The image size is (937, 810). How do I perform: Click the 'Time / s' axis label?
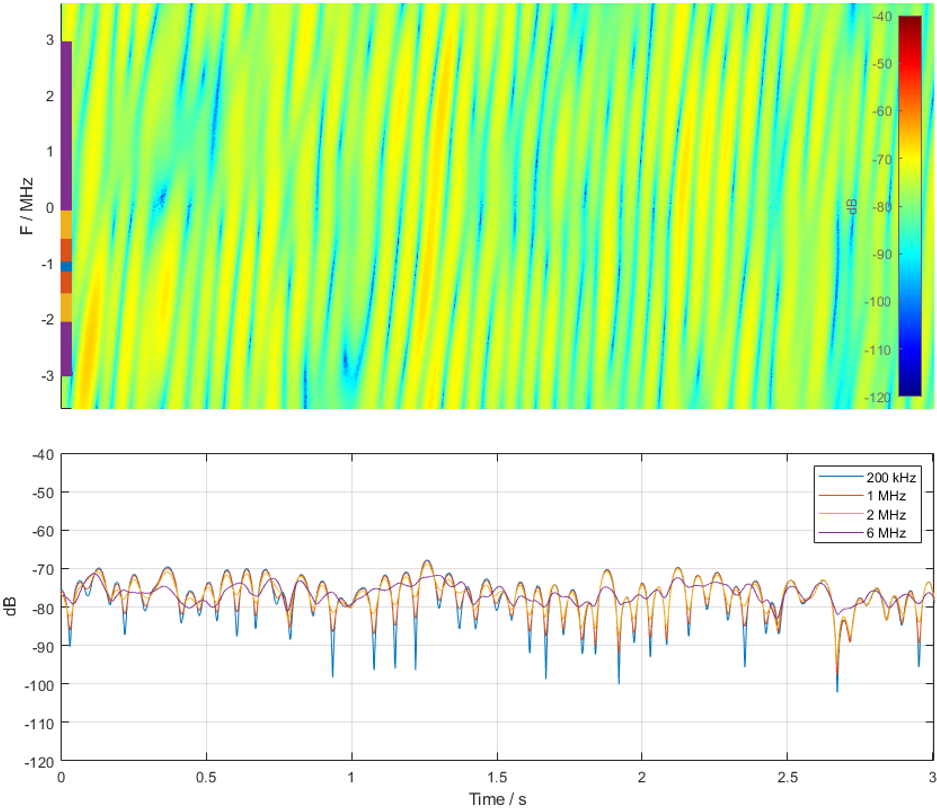tap(497, 799)
